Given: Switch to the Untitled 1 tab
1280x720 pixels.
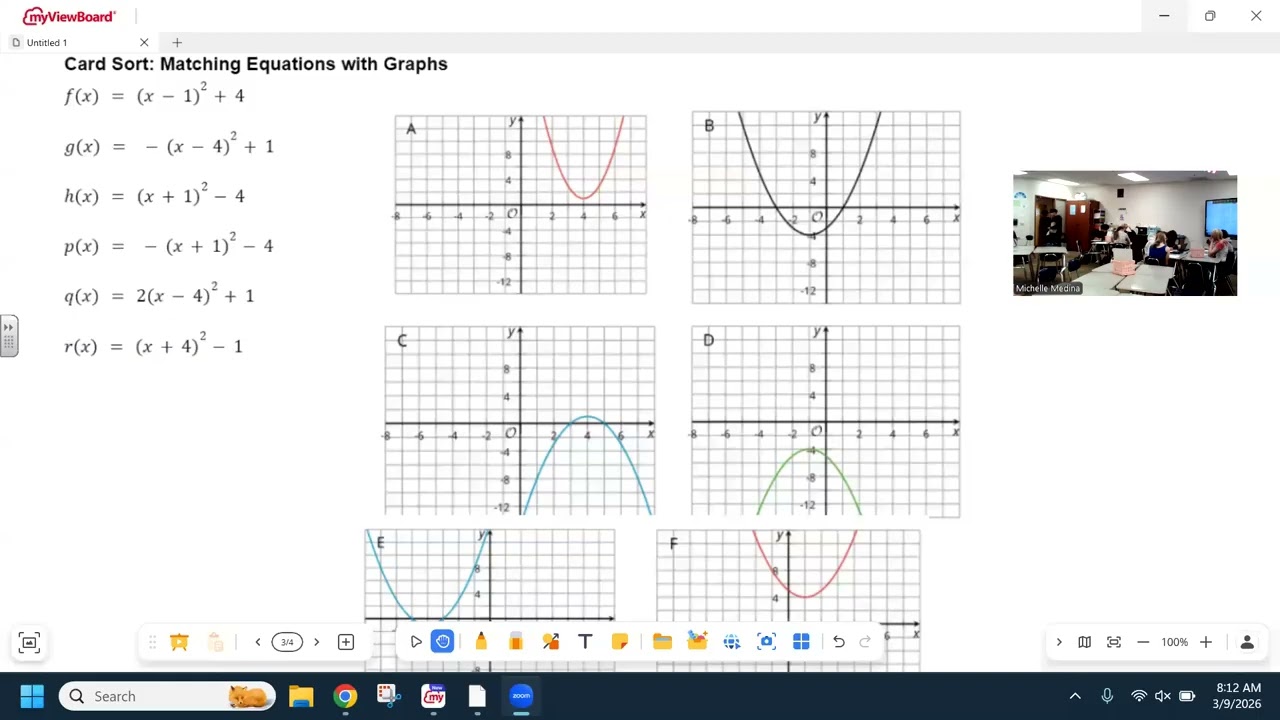Looking at the screenshot, I should click(x=47, y=43).
